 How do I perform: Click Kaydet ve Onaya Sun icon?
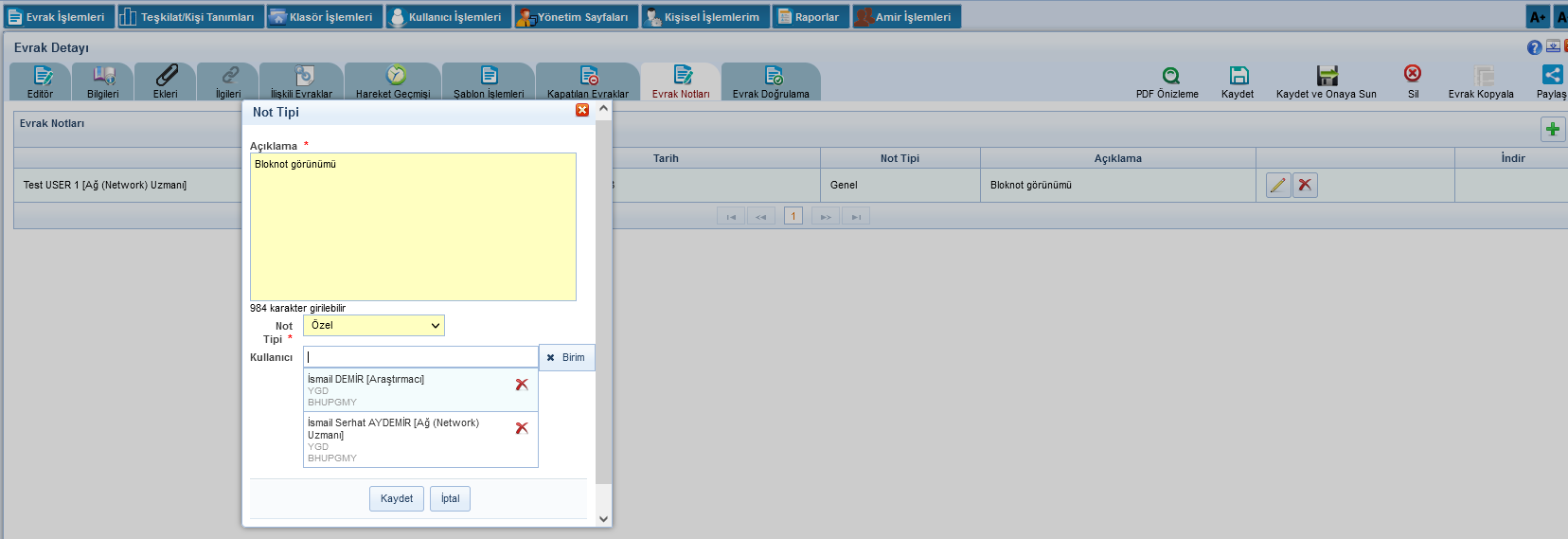(1327, 76)
